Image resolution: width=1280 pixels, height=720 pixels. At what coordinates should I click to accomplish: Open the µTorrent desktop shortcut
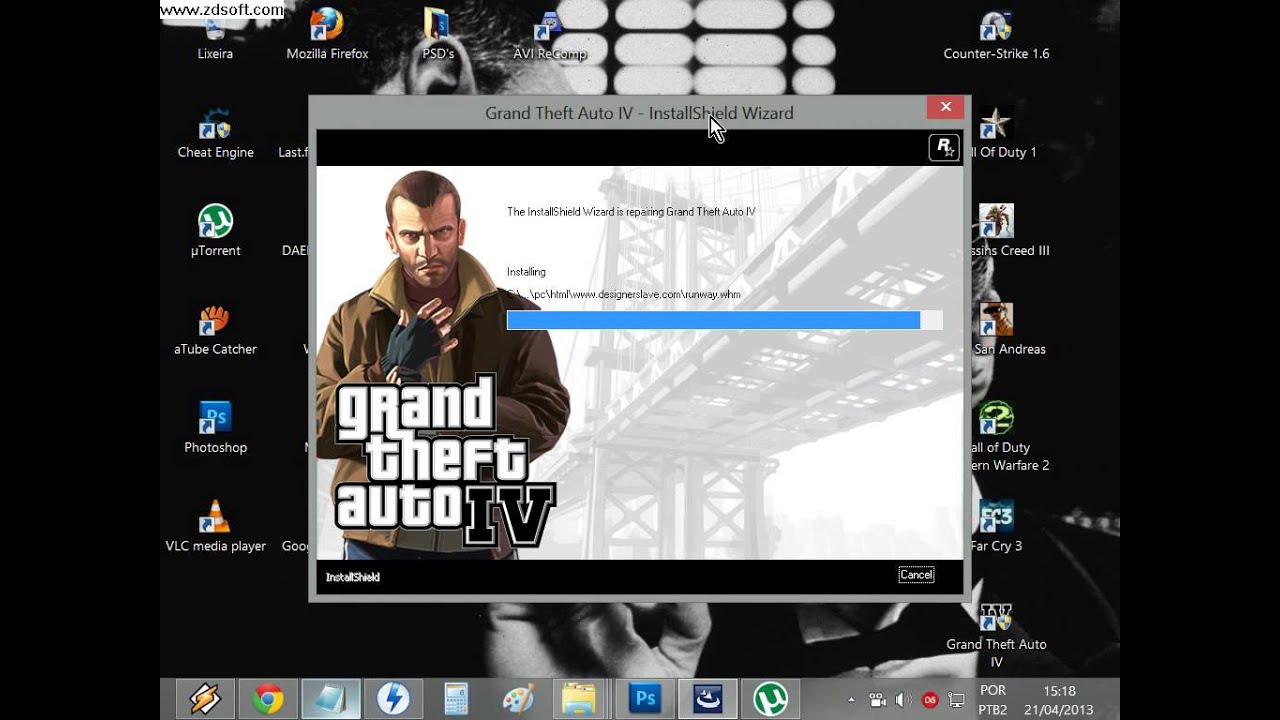(x=215, y=231)
